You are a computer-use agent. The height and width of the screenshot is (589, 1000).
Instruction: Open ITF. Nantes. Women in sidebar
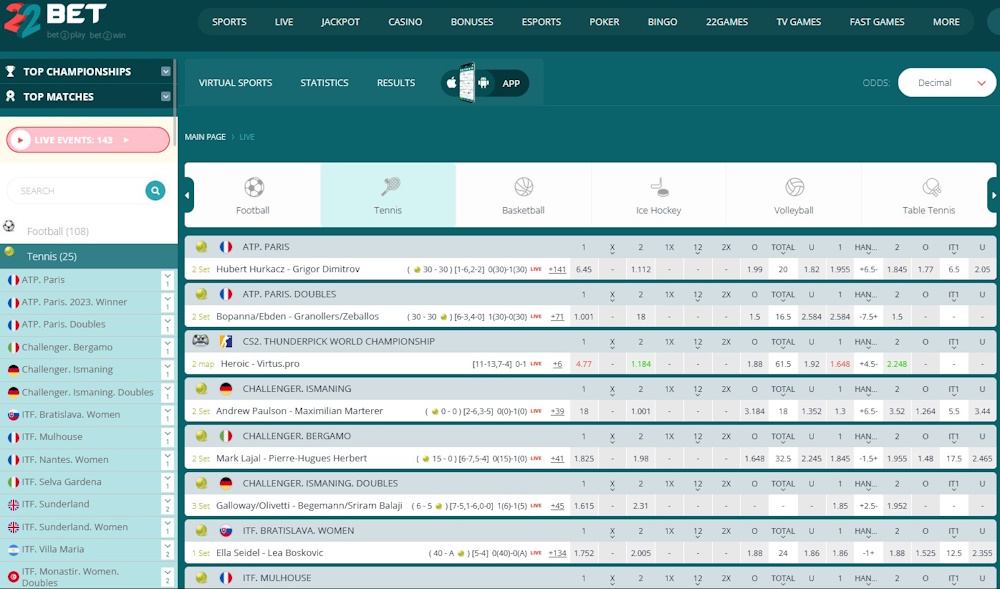(65, 460)
